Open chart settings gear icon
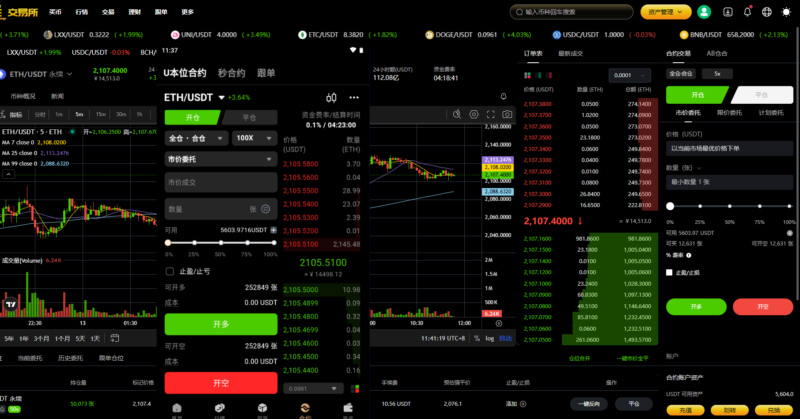Viewport: 800px width, 419px height. point(475,114)
